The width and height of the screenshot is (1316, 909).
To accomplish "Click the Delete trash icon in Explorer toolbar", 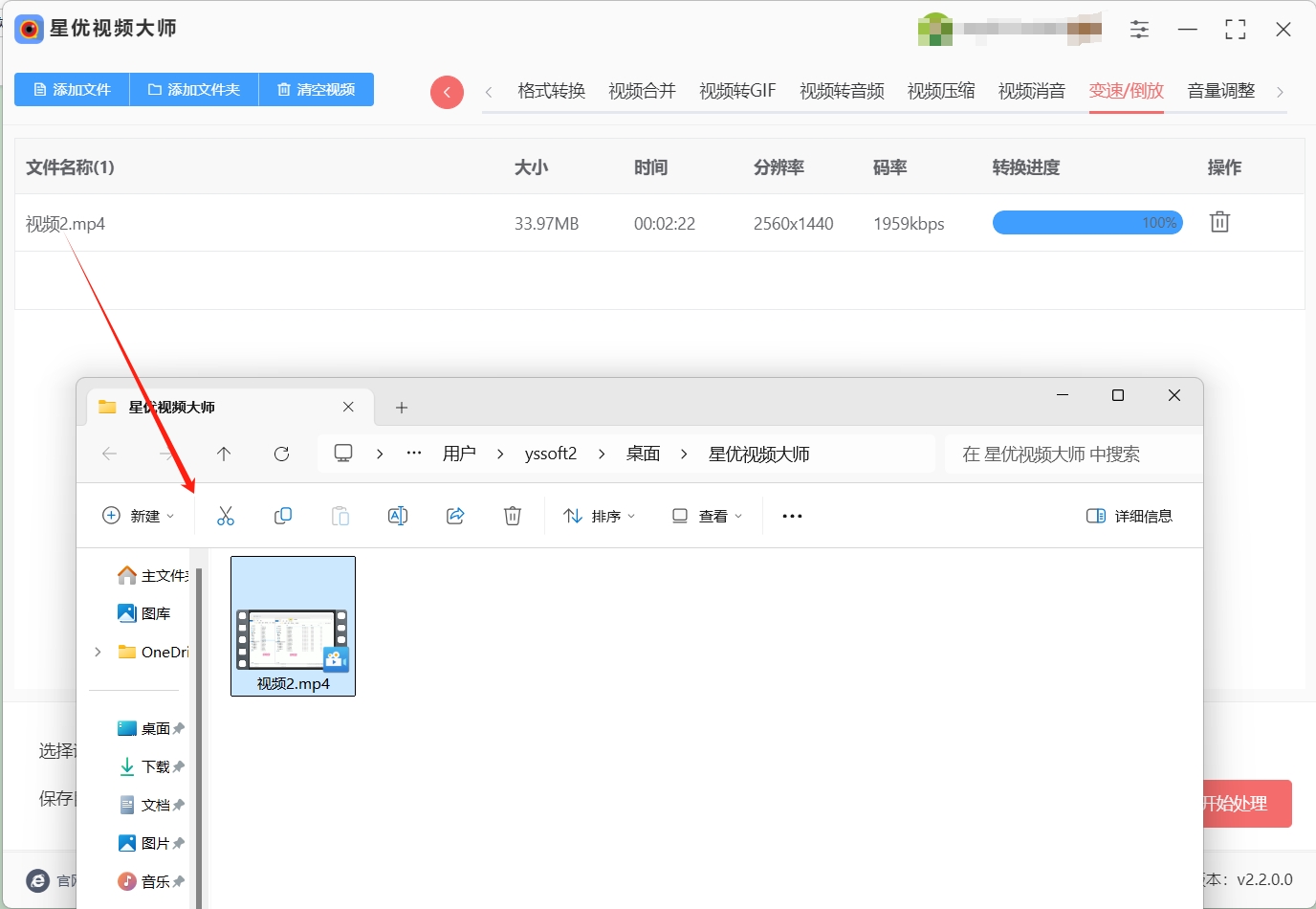I will pyautogui.click(x=513, y=516).
